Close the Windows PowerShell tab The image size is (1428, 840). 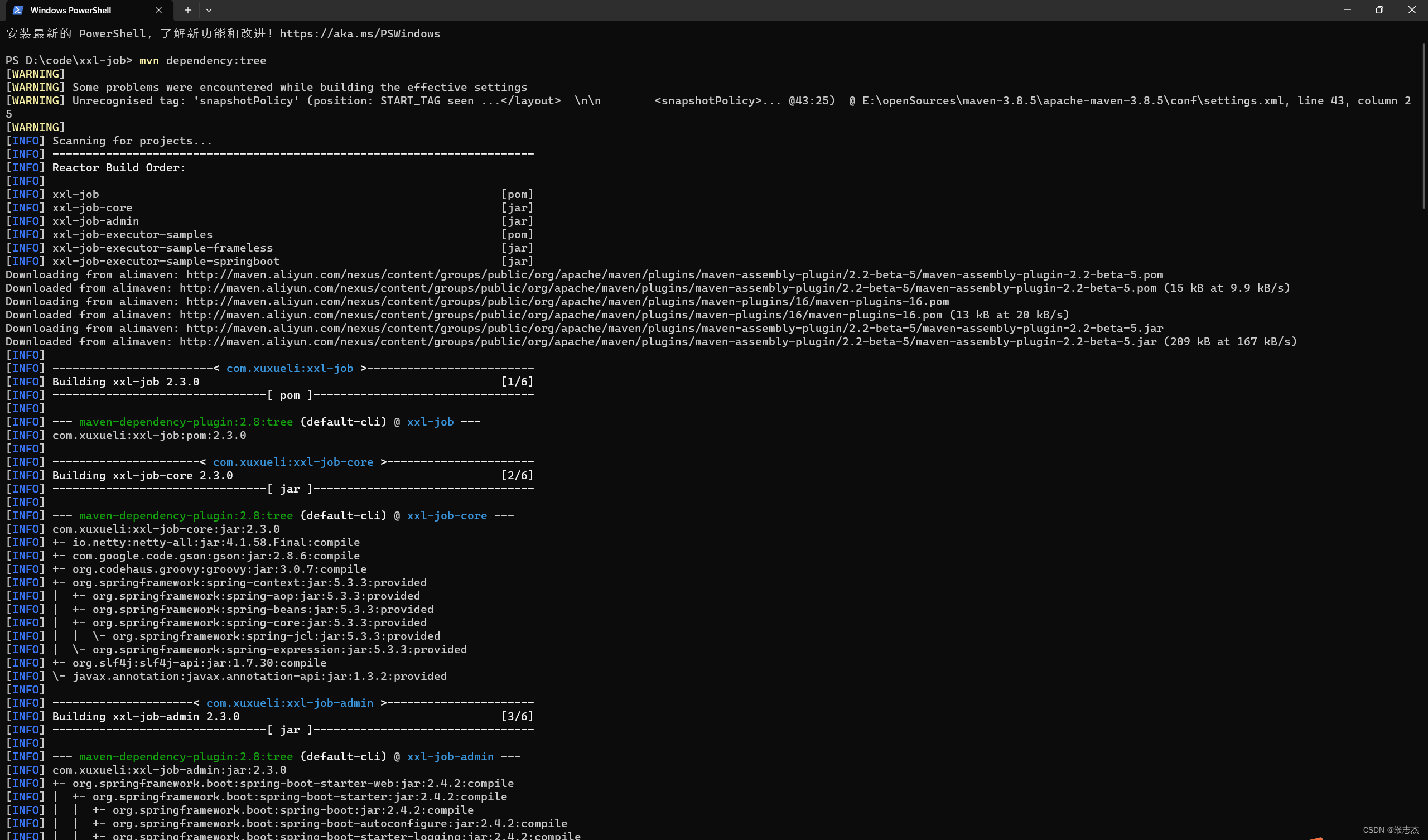coord(158,10)
